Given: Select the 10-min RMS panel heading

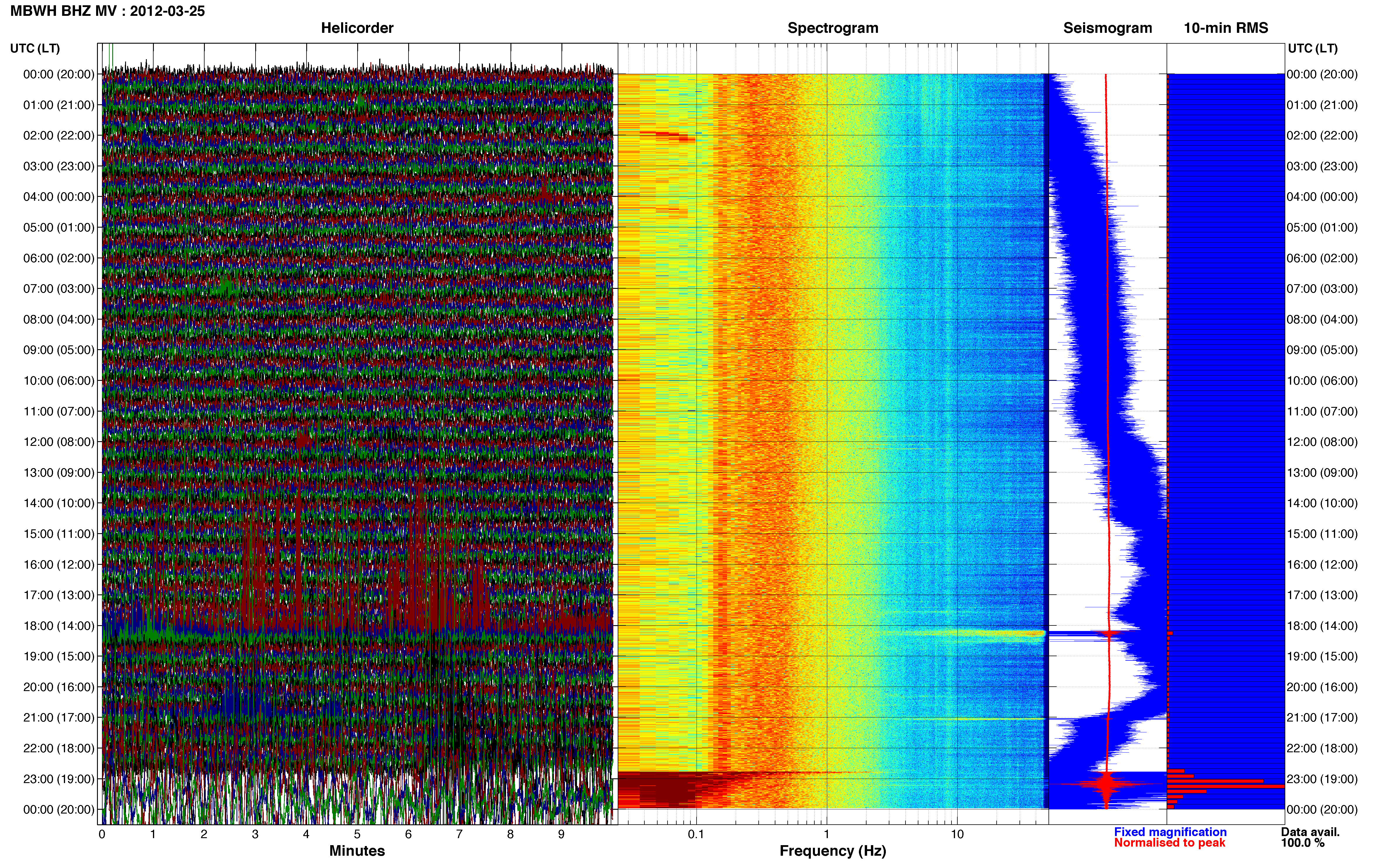Looking at the screenshot, I should tap(1226, 28).
